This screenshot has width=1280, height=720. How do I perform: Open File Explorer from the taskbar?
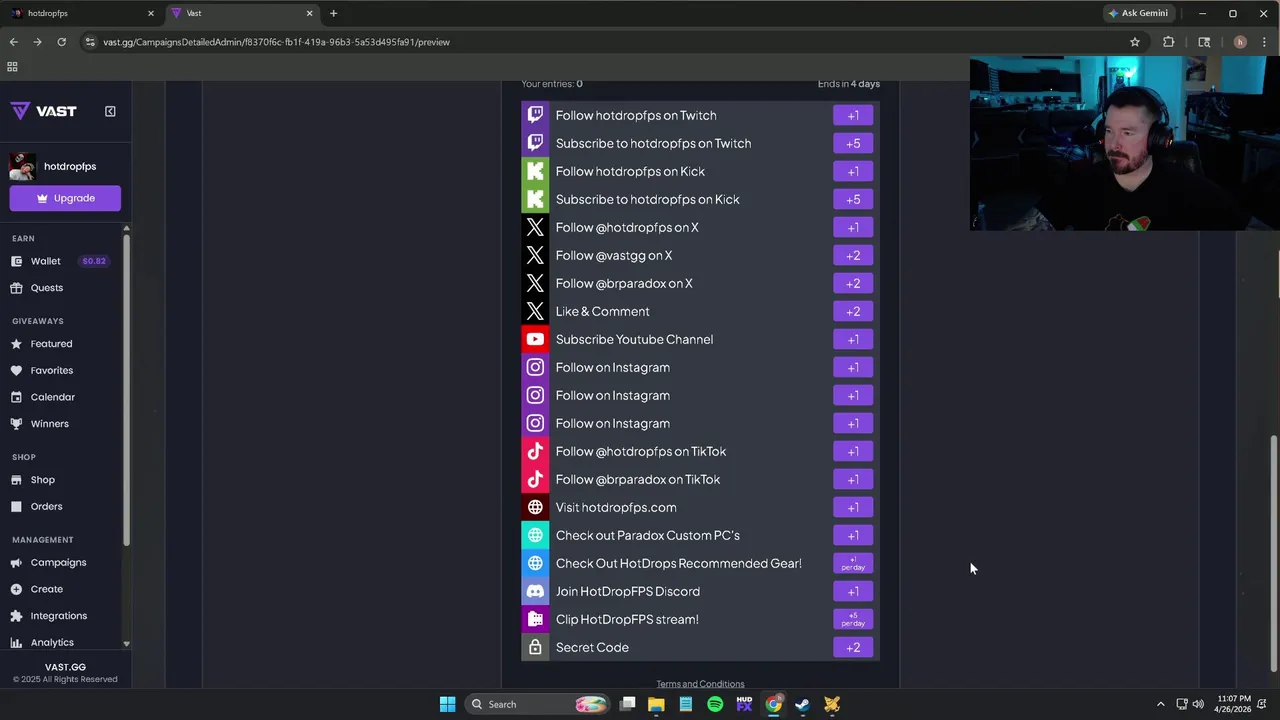(x=656, y=704)
